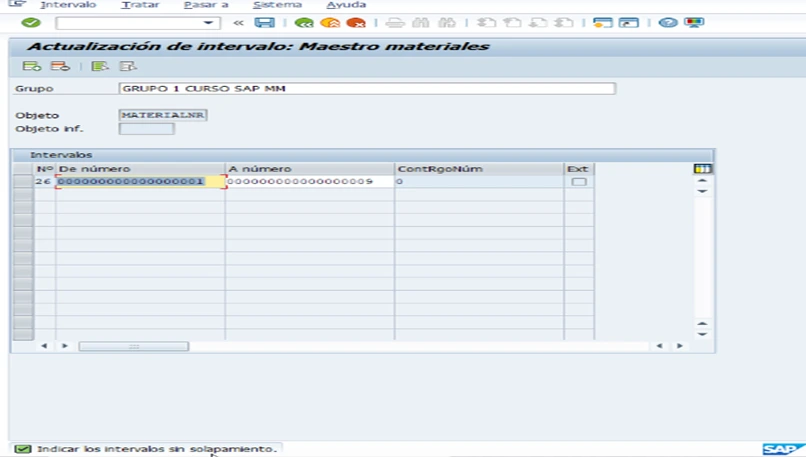Open the Ayuda menu
Viewport: 806px width, 457px height.
tap(346, 5)
